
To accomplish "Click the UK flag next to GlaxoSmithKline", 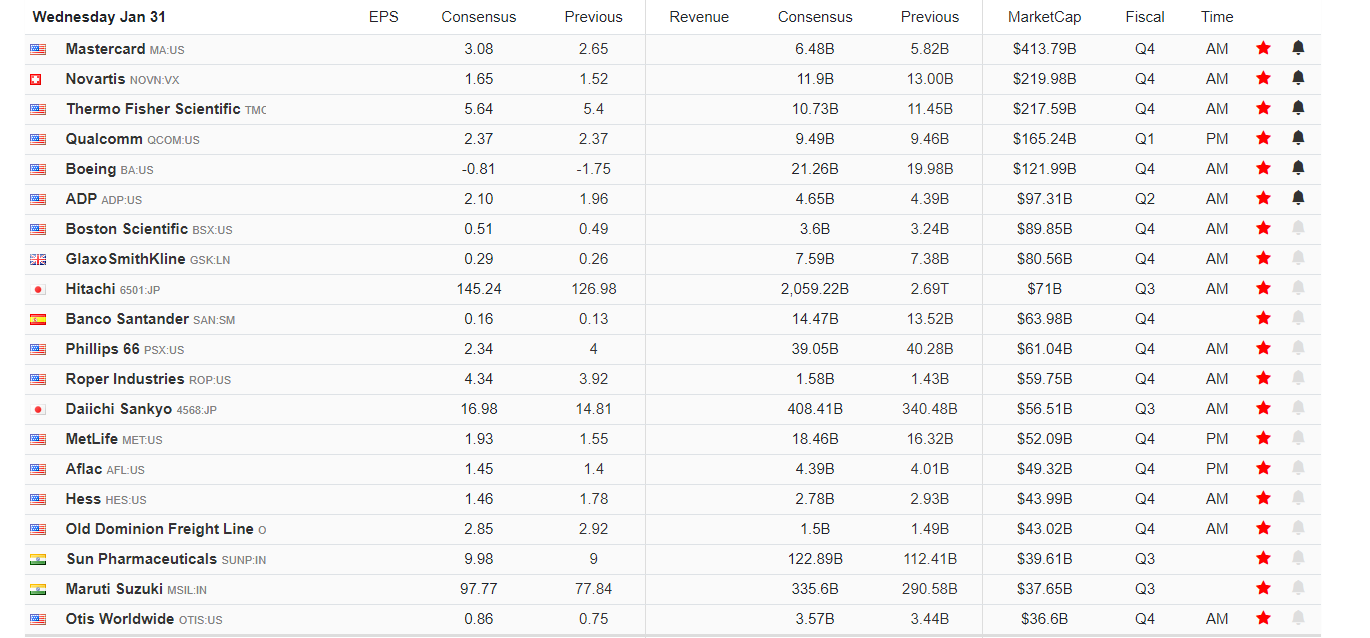I will (38, 259).
